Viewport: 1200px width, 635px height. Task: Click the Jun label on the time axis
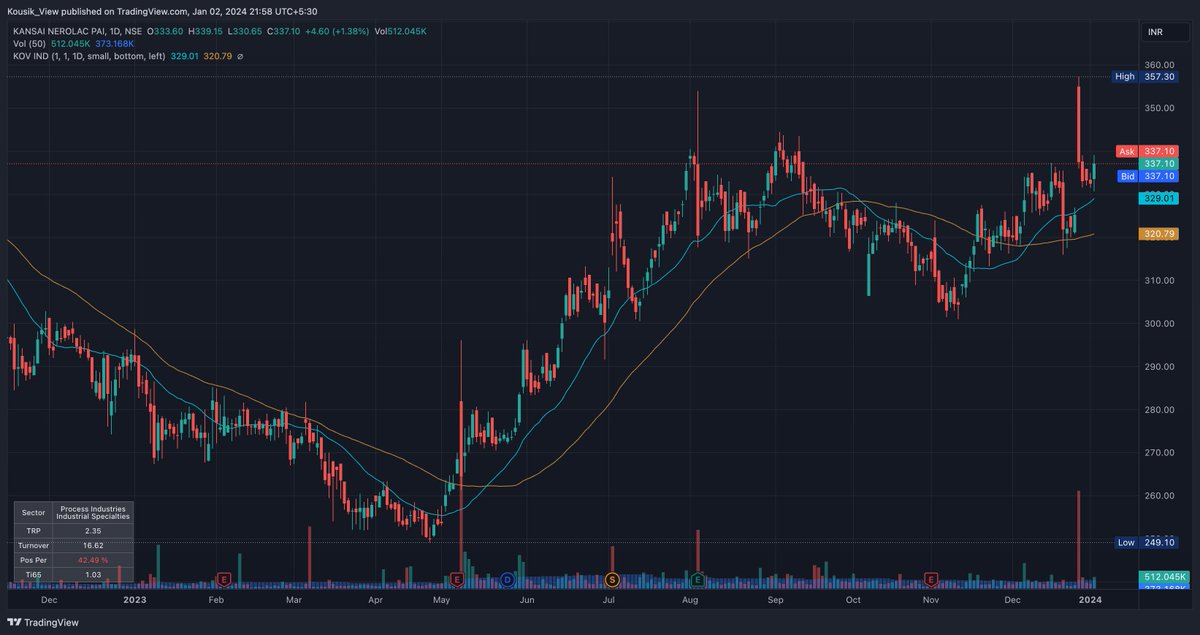527,599
